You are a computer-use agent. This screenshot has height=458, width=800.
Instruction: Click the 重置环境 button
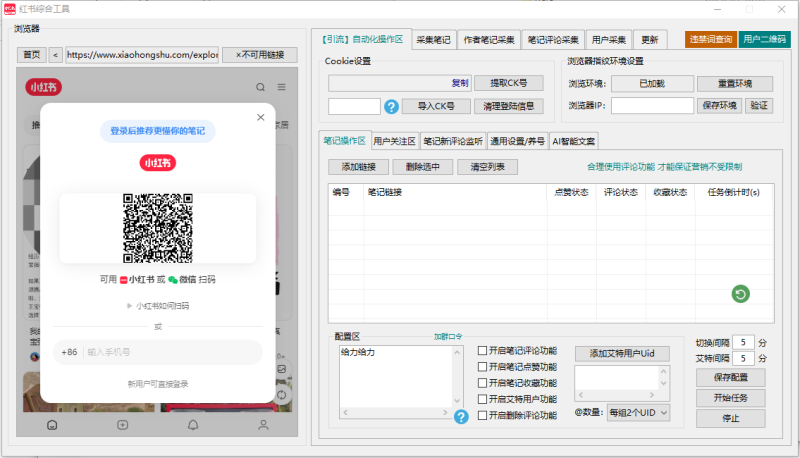pyautogui.click(x=735, y=83)
